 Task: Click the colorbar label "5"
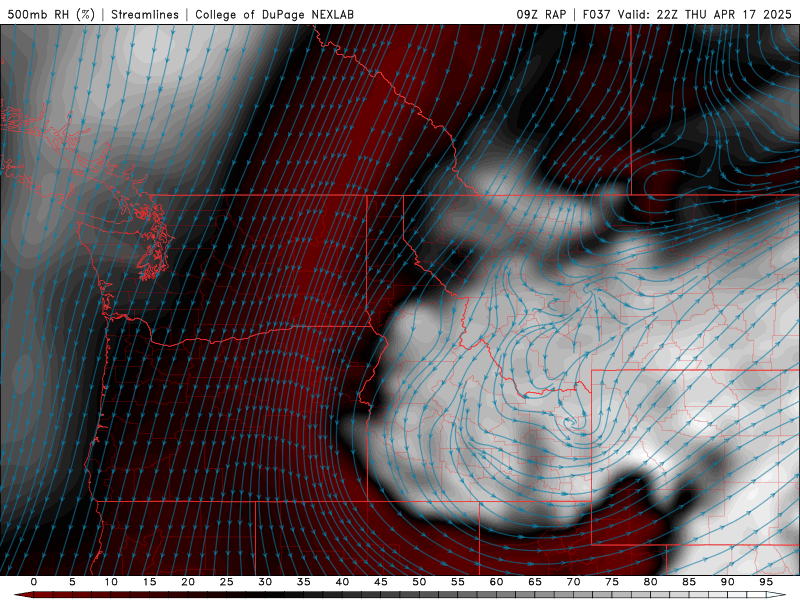[x=72, y=582]
